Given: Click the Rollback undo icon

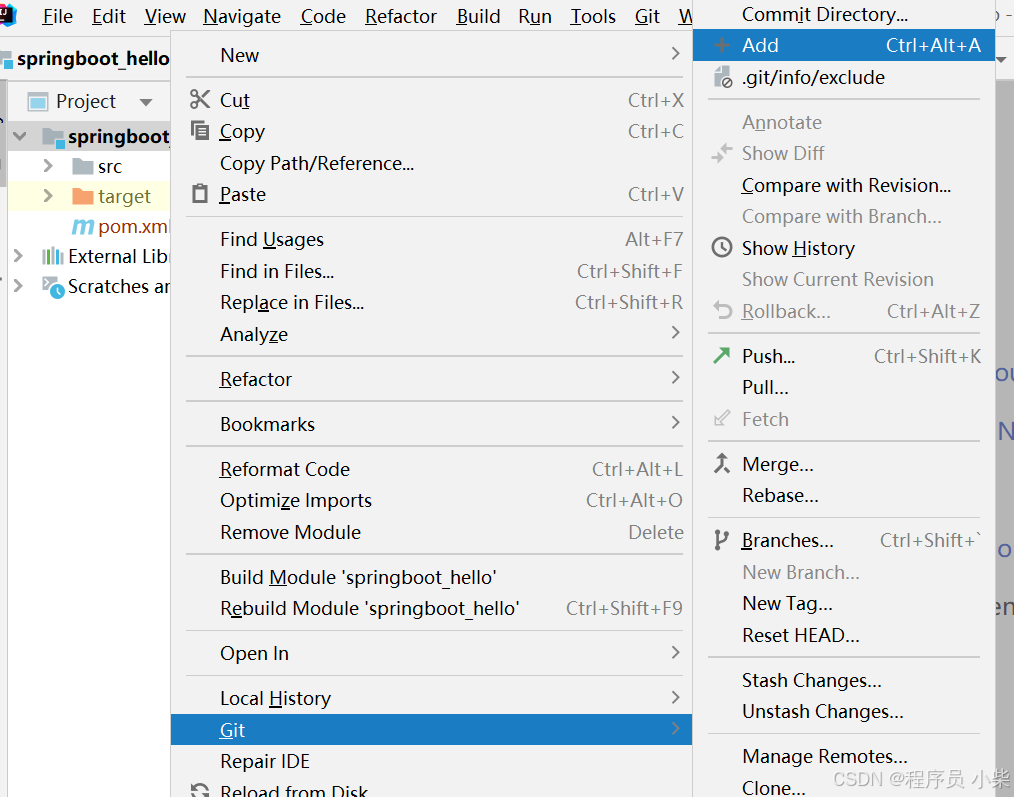Looking at the screenshot, I should pyautogui.click(x=722, y=311).
